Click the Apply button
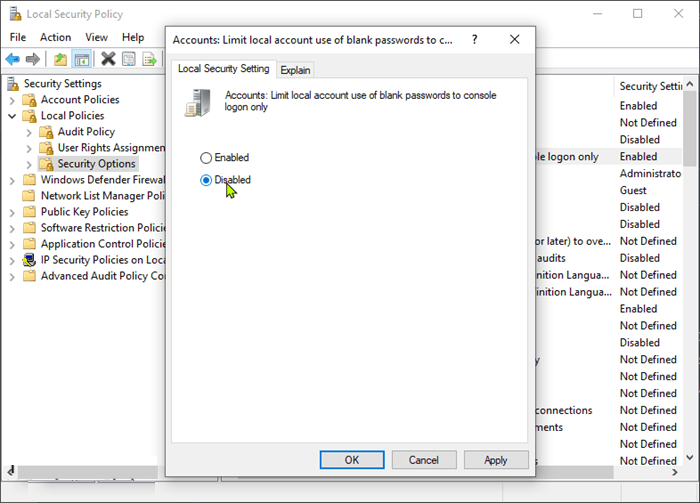This screenshot has width=700, height=503. [x=496, y=460]
